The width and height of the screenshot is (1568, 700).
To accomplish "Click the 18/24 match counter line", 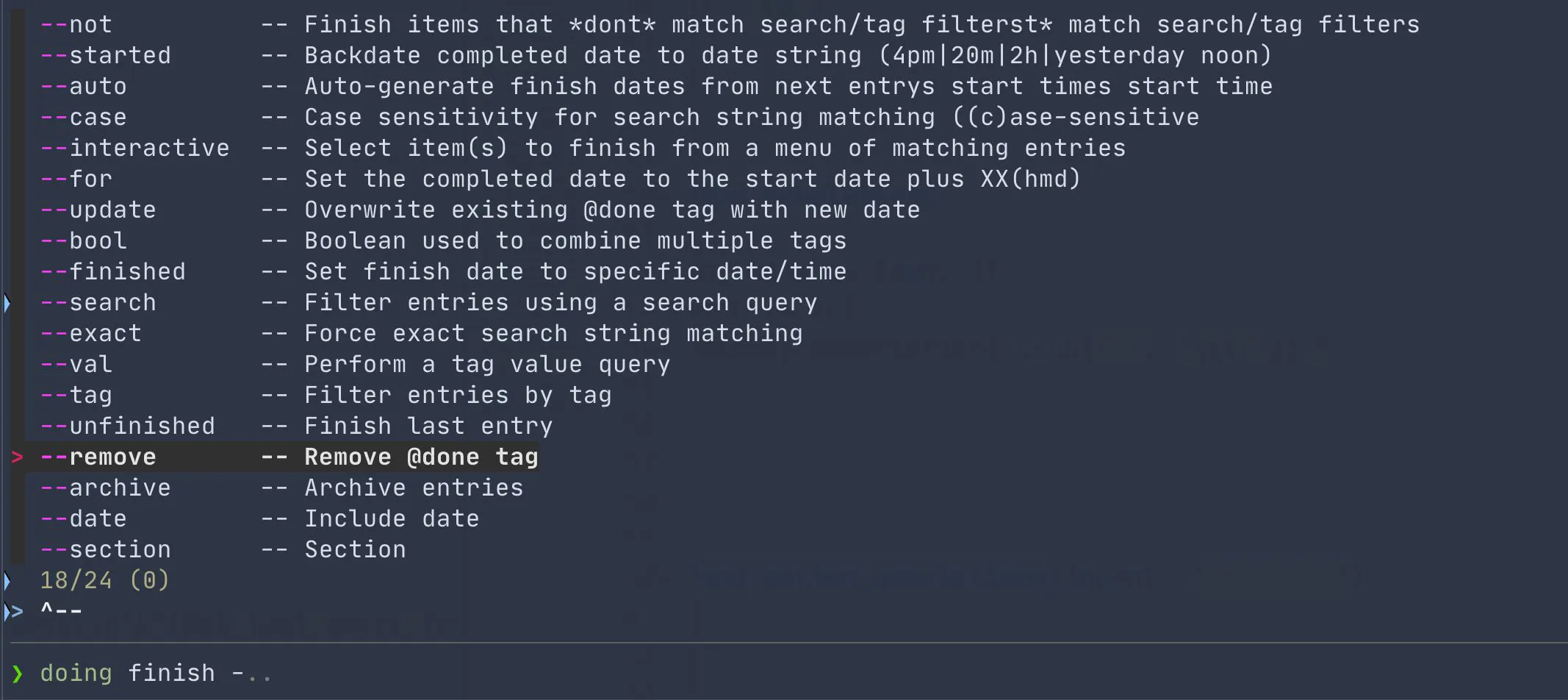I will click(x=104, y=581).
